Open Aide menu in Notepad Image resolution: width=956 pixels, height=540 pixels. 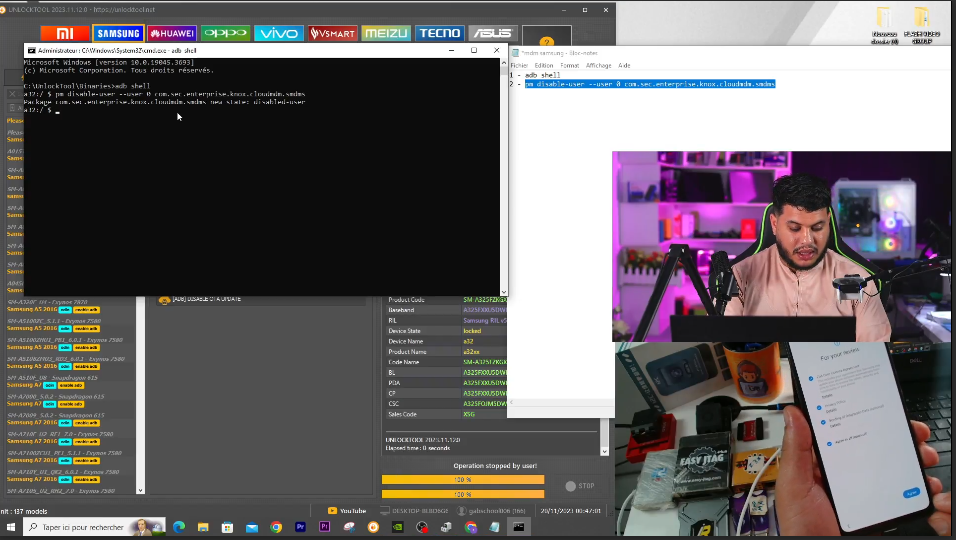coord(624,65)
